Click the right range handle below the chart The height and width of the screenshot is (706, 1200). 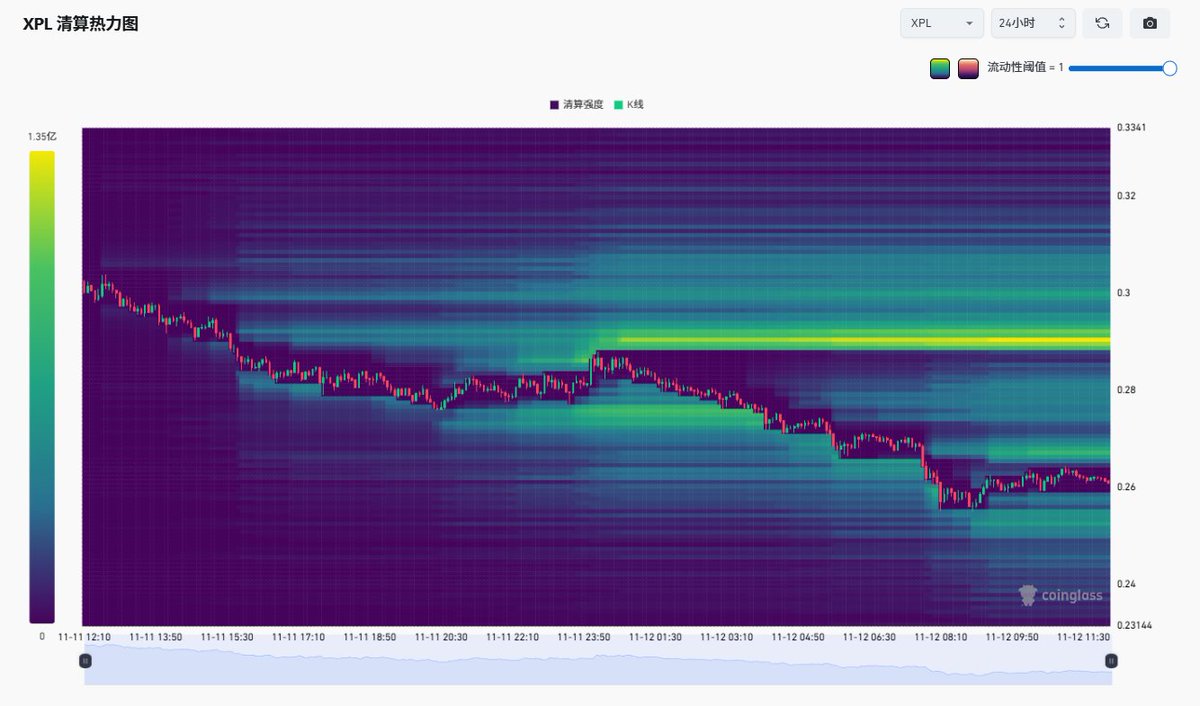pos(1111,660)
